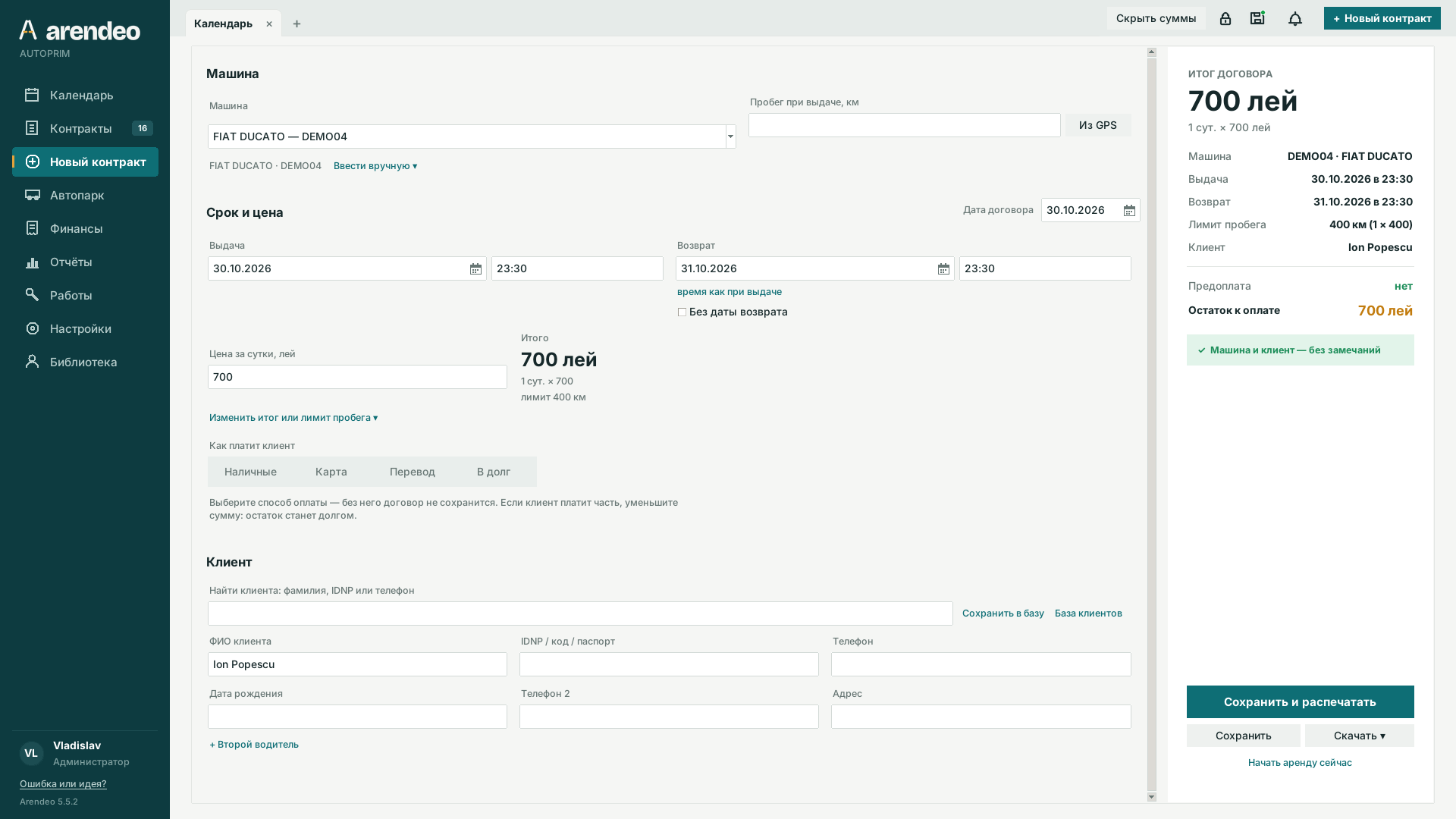This screenshot has width=1456, height=819.
Task: Open Библиотека in the sidebar
Action: tap(85, 362)
